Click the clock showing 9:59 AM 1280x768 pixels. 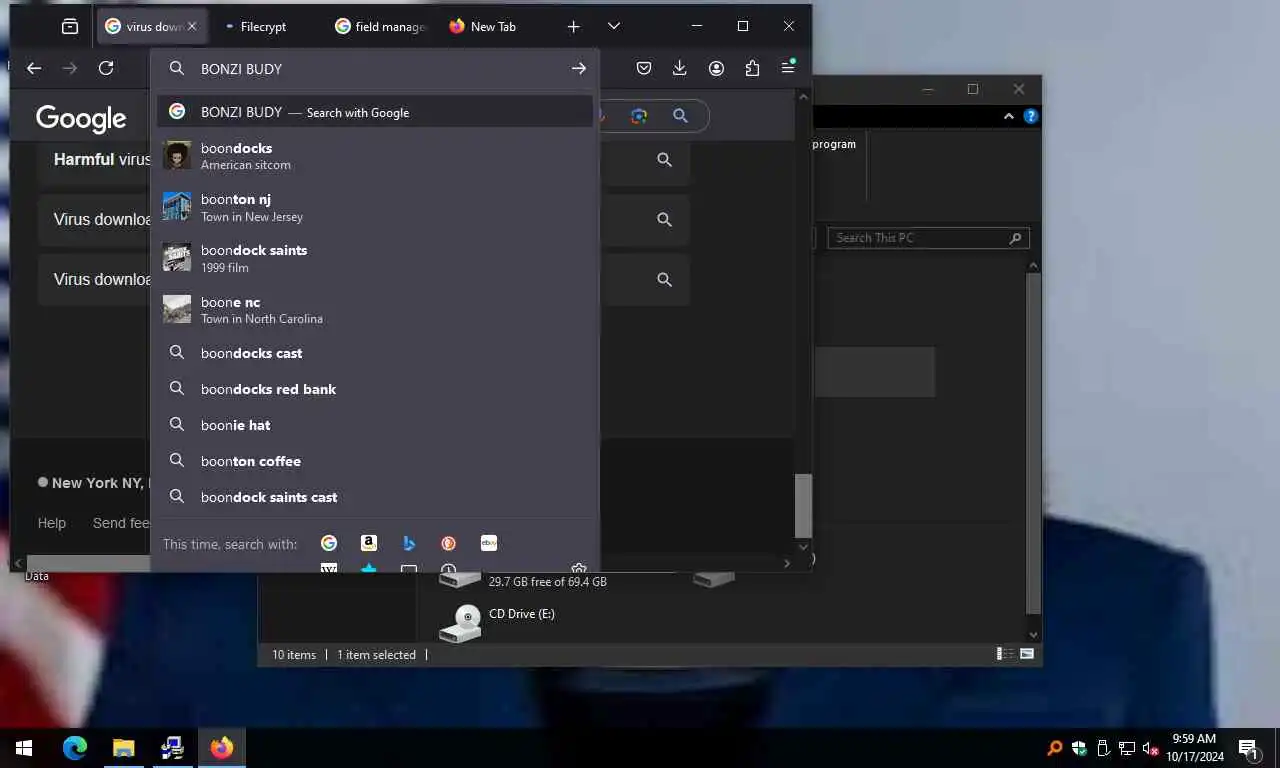1194,739
